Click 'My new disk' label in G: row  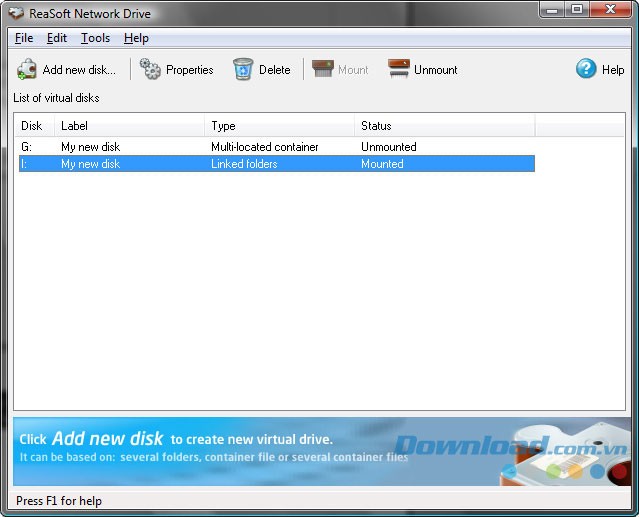90,147
